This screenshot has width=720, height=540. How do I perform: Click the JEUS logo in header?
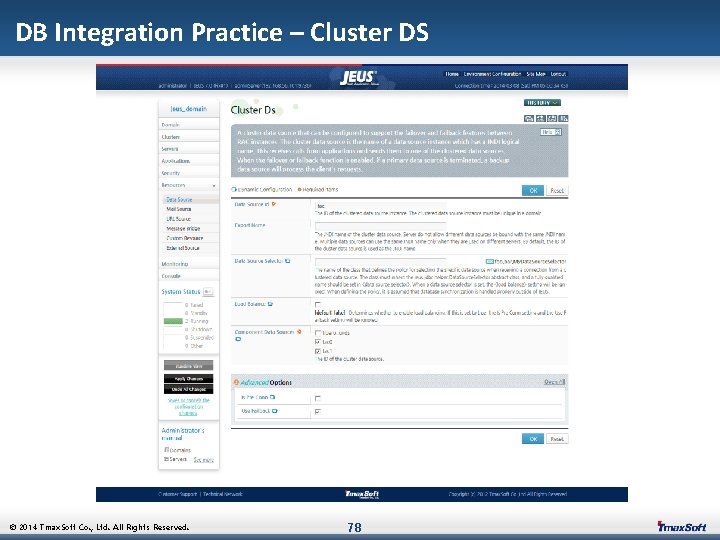click(x=358, y=77)
